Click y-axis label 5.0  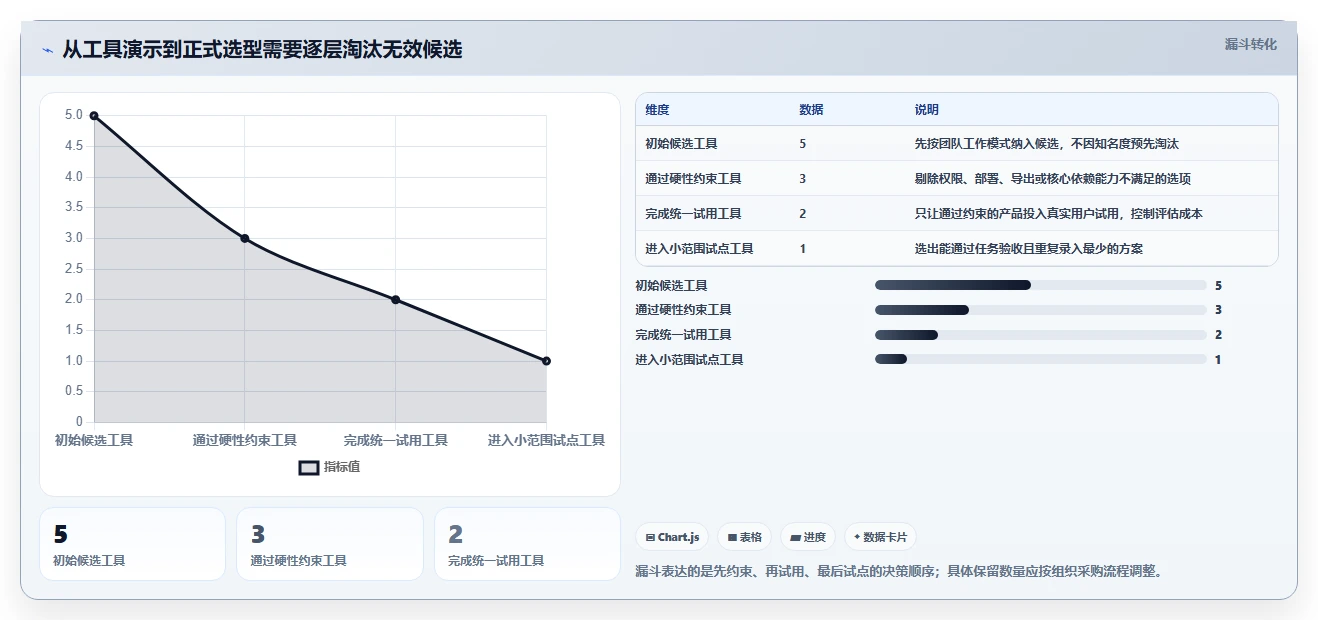(x=74, y=115)
